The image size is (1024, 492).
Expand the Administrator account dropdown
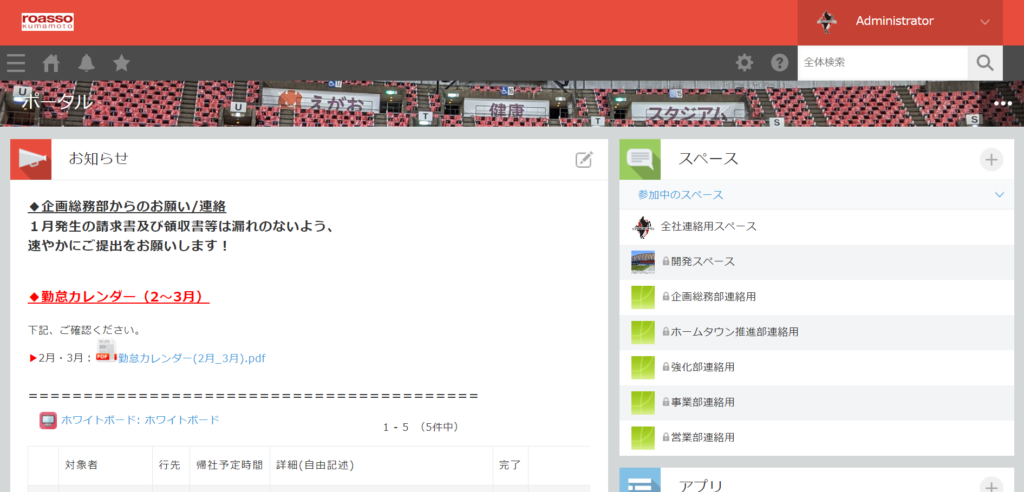tap(984, 21)
